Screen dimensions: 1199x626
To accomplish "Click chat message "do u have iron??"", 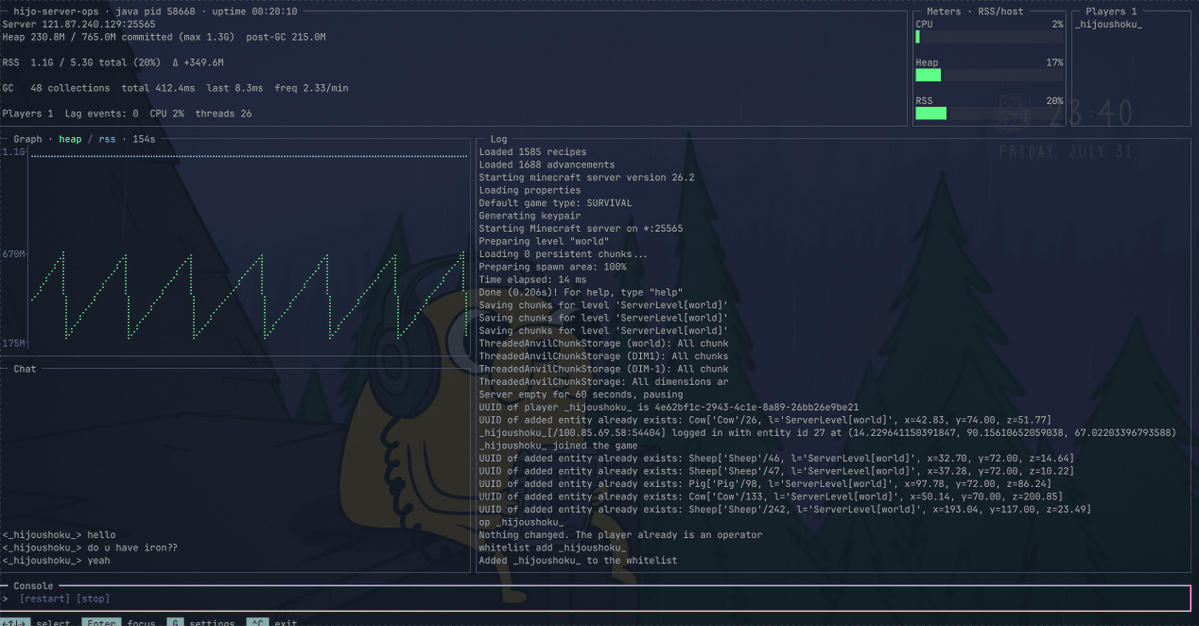I will (x=132, y=547).
